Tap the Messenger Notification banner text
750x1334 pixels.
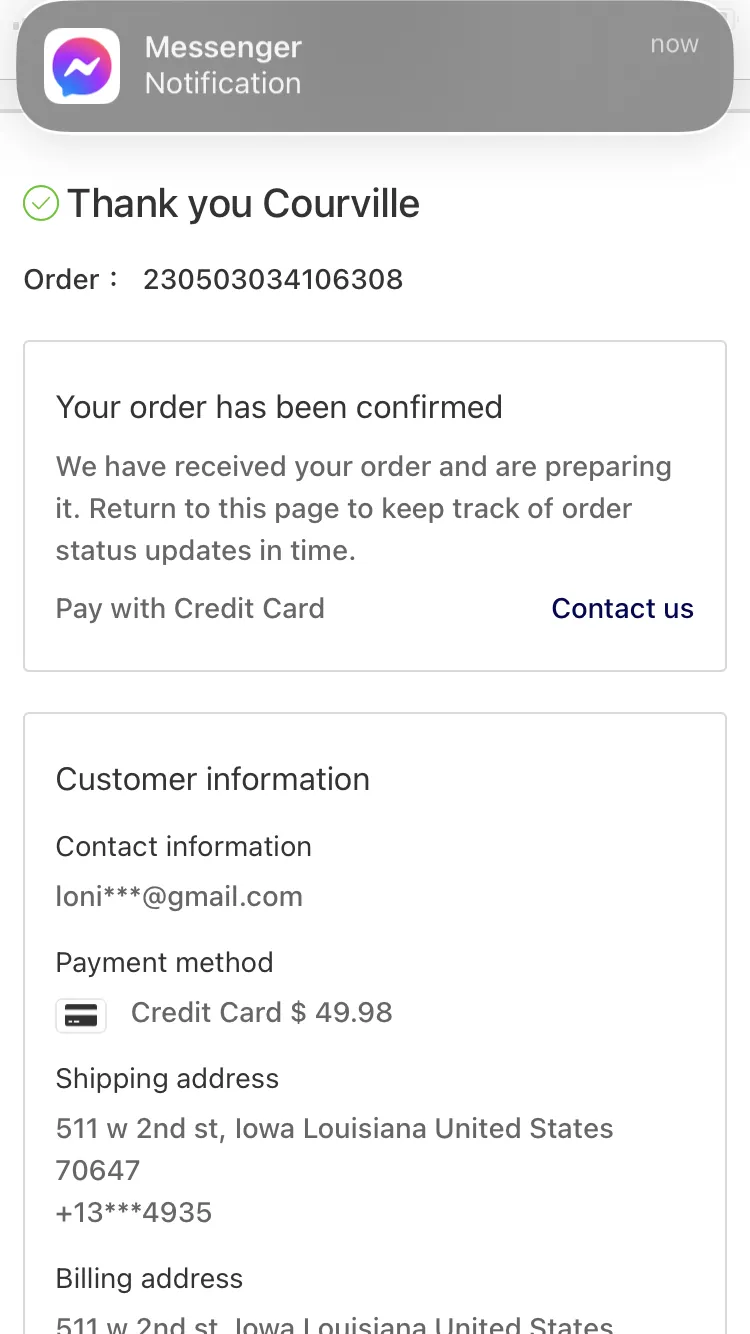click(x=223, y=65)
